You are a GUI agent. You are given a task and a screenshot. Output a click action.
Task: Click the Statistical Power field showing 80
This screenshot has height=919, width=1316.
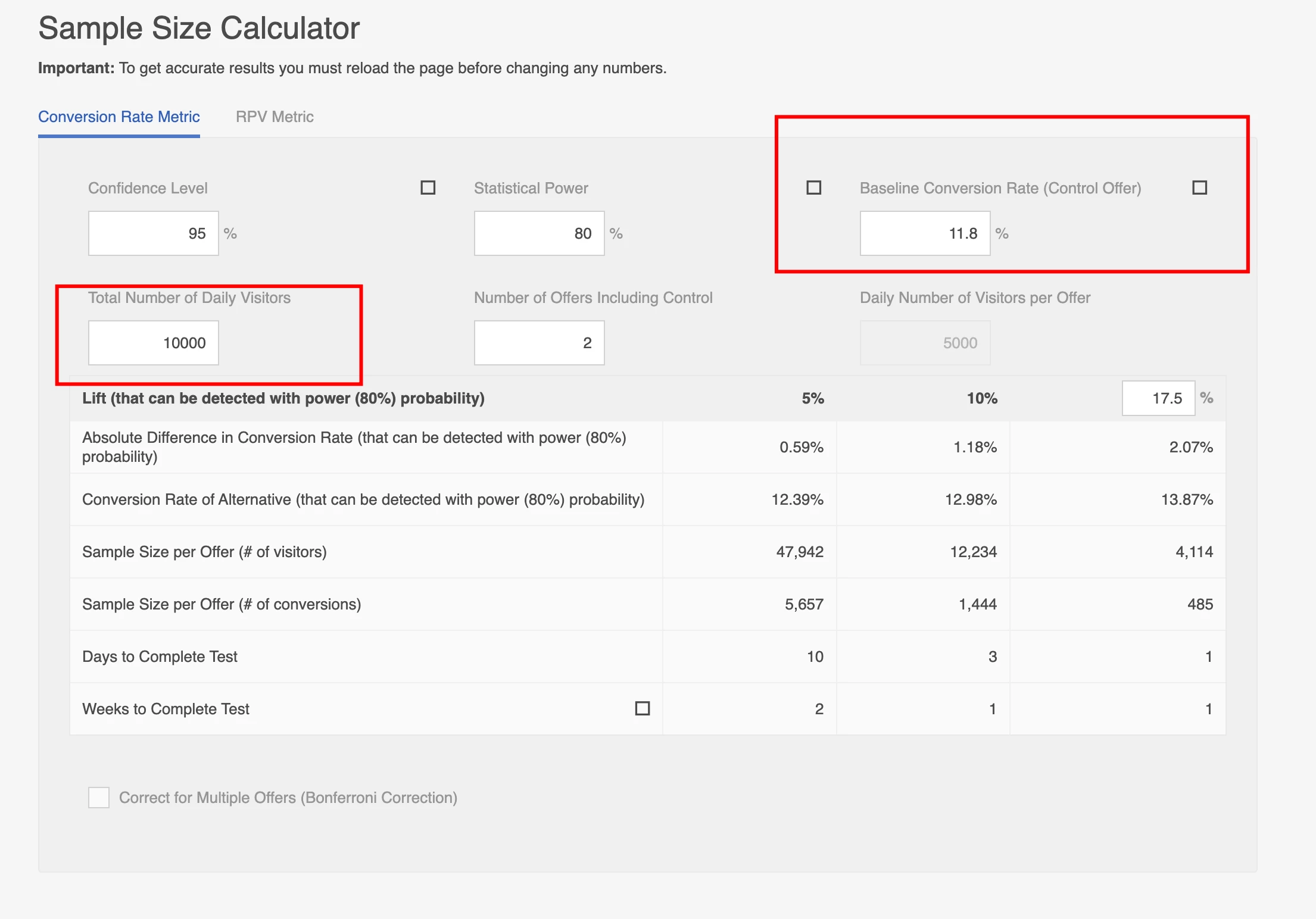tap(539, 233)
